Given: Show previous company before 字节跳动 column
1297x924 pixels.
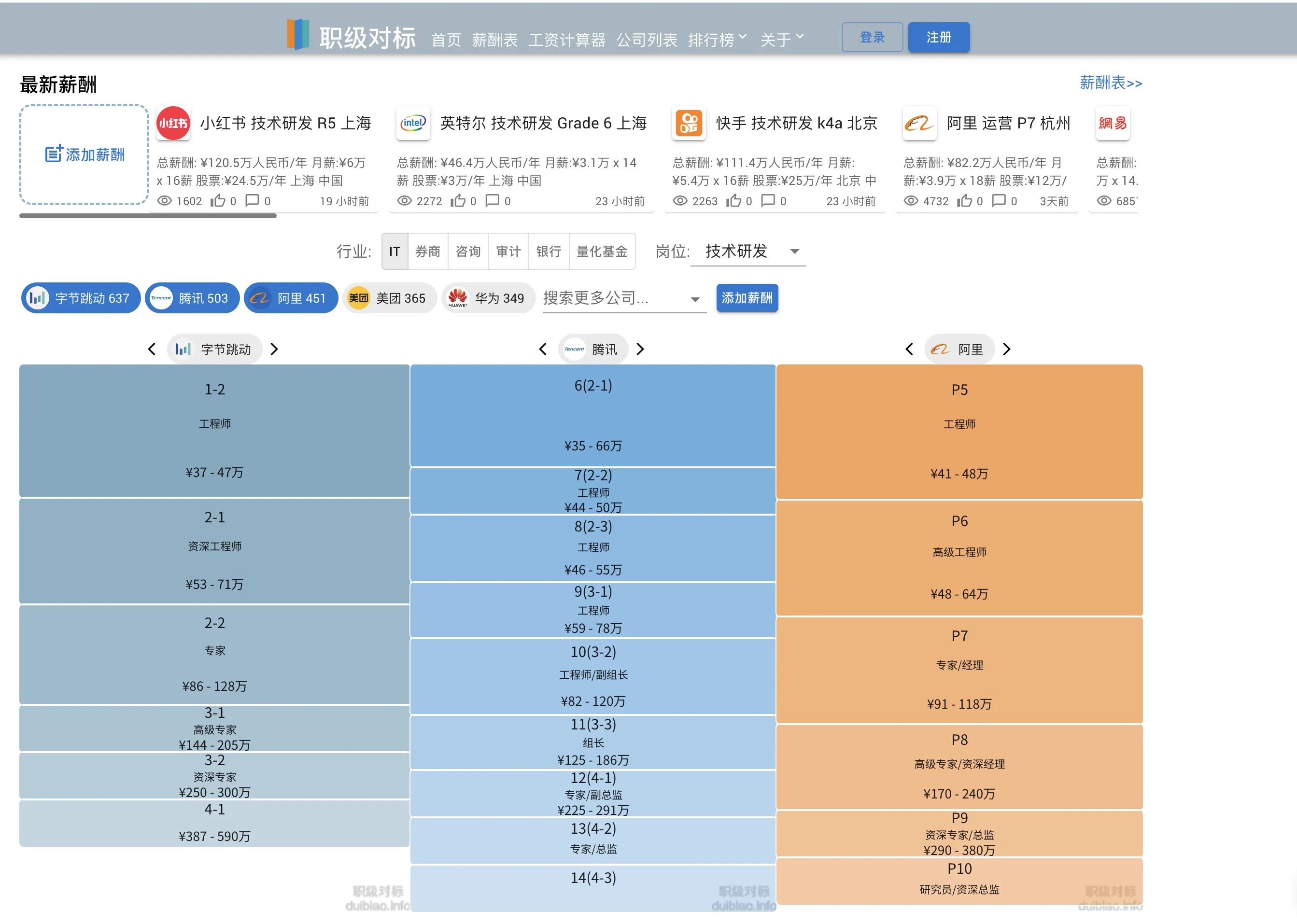Looking at the screenshot, I should (152, 349).
